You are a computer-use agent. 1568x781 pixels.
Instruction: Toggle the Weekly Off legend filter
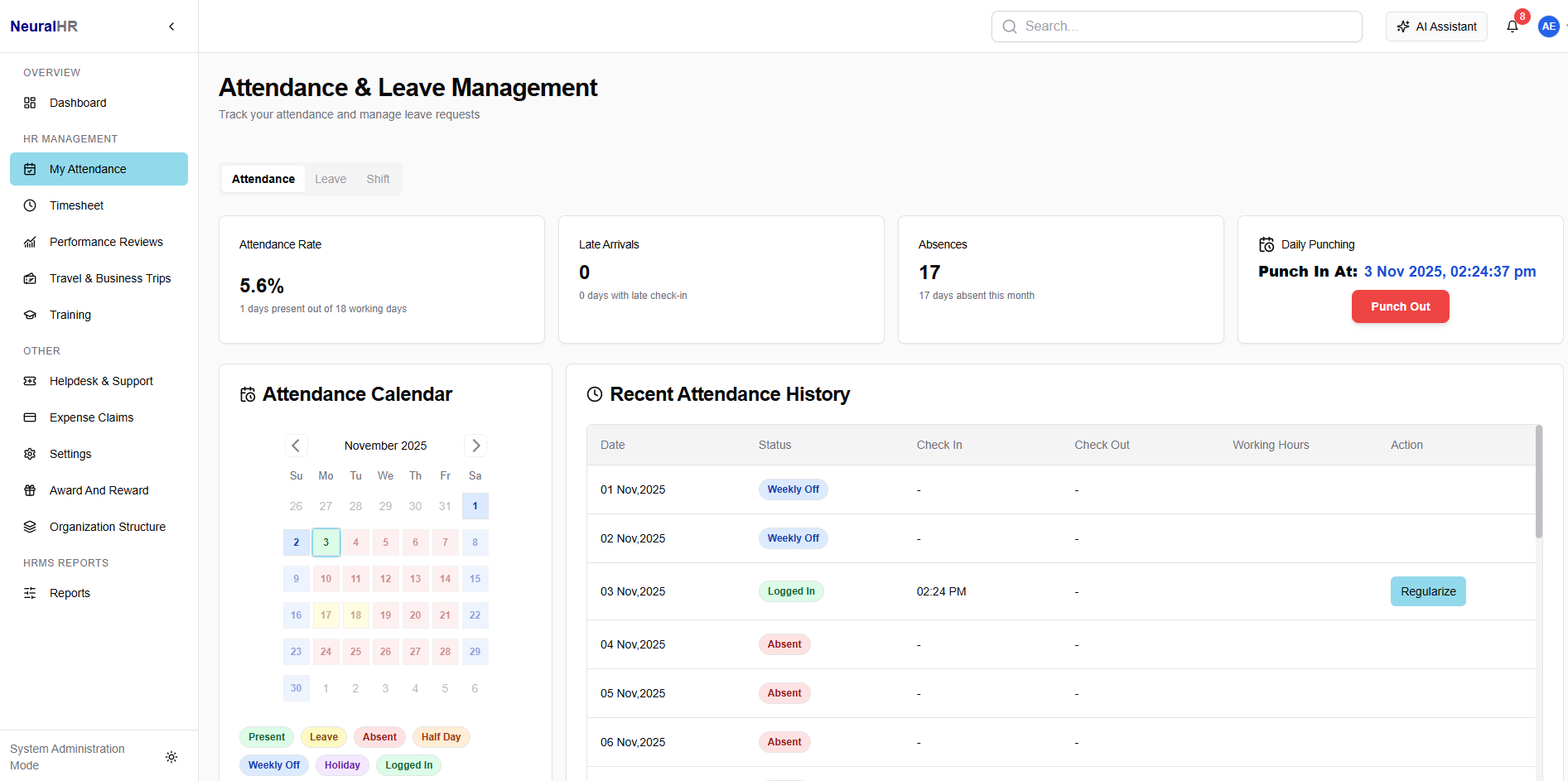pos(273,764)
